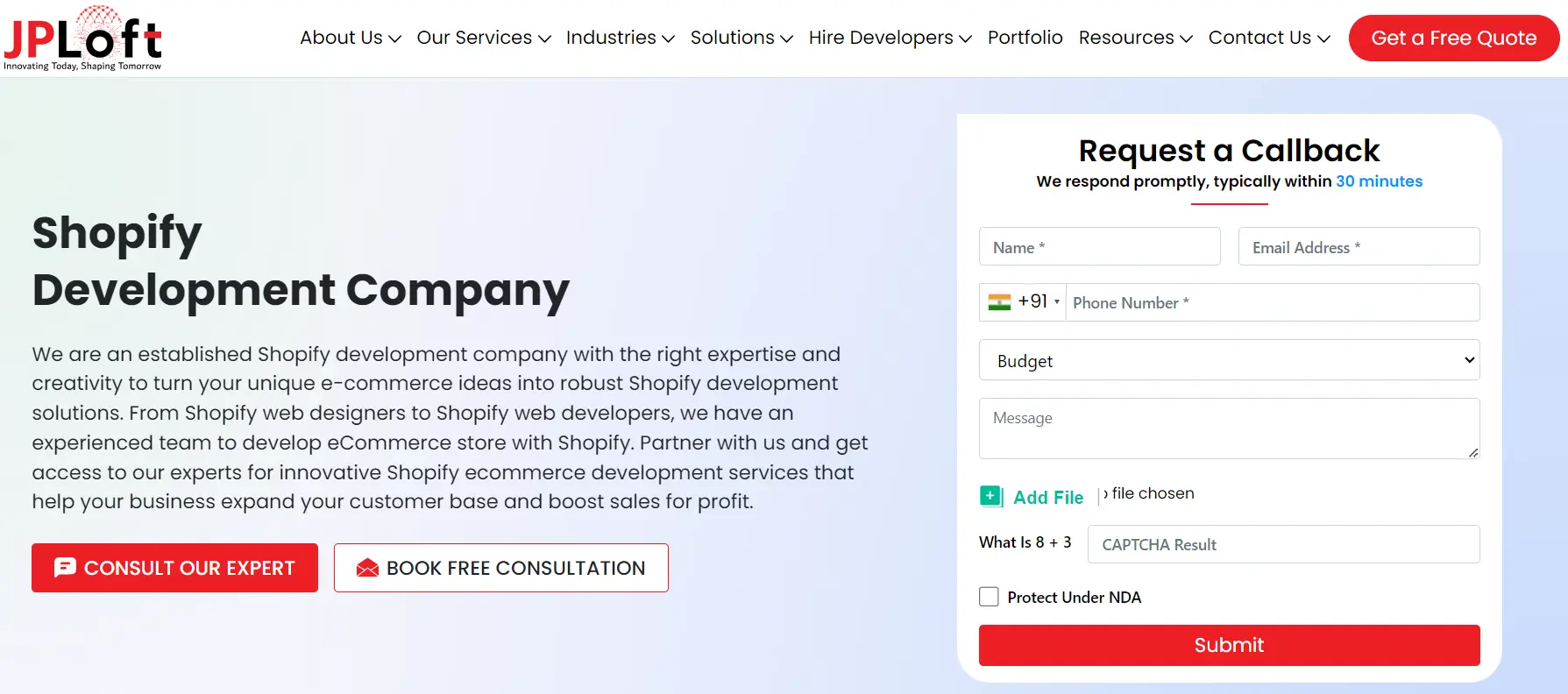This screenshot has height=694, width=1568.
Task: Expand the +91 country code selector
Action: [x=1023, y=302]
